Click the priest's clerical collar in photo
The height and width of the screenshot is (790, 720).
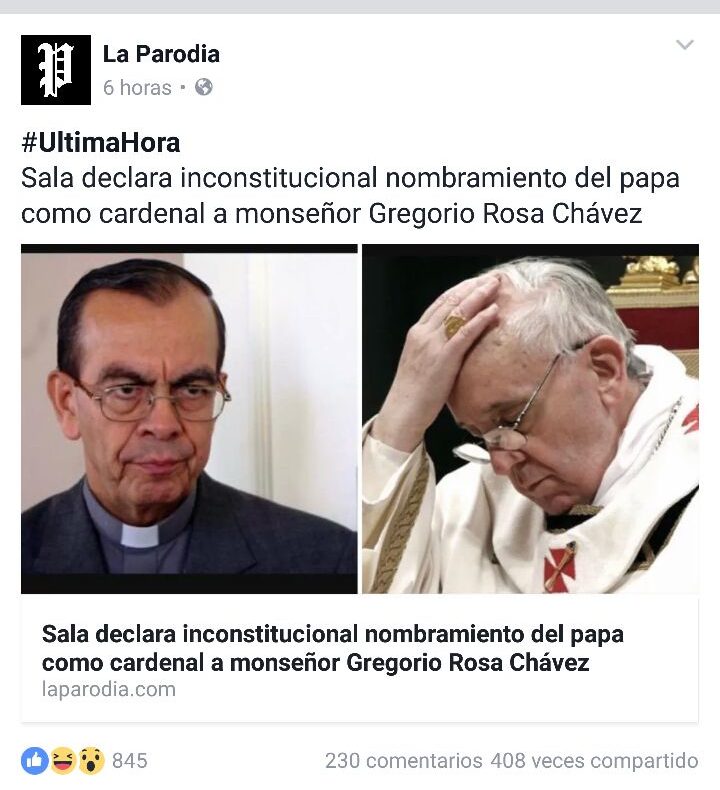pos(140,536)
